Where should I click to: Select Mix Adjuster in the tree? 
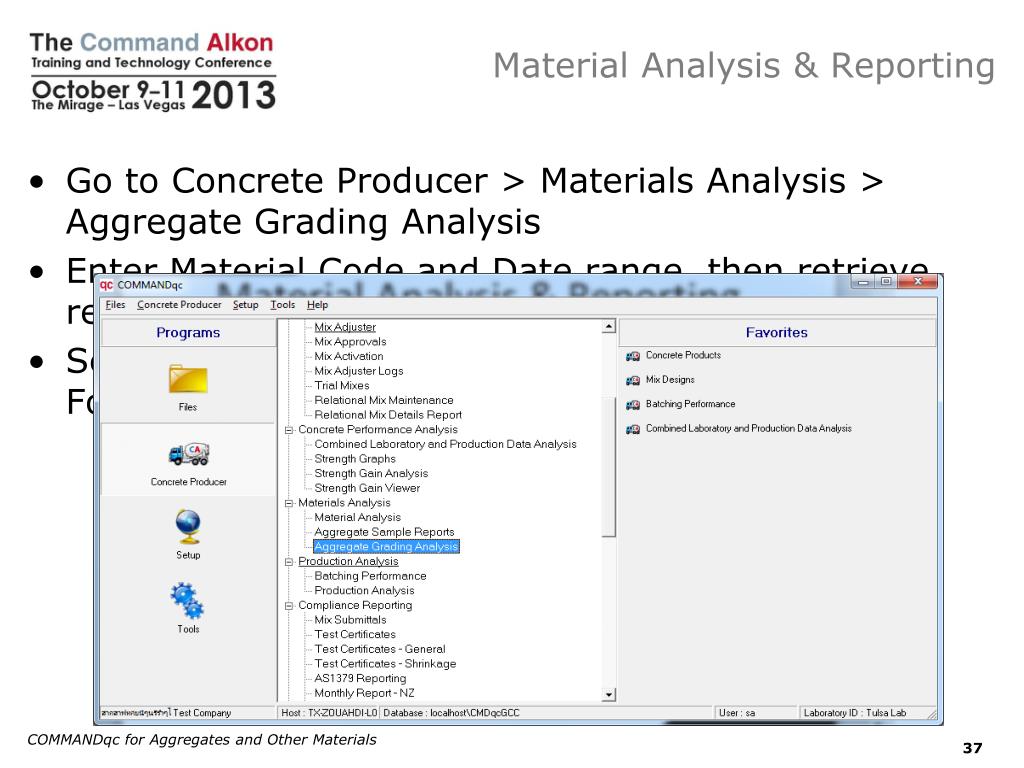coord(345,327)
